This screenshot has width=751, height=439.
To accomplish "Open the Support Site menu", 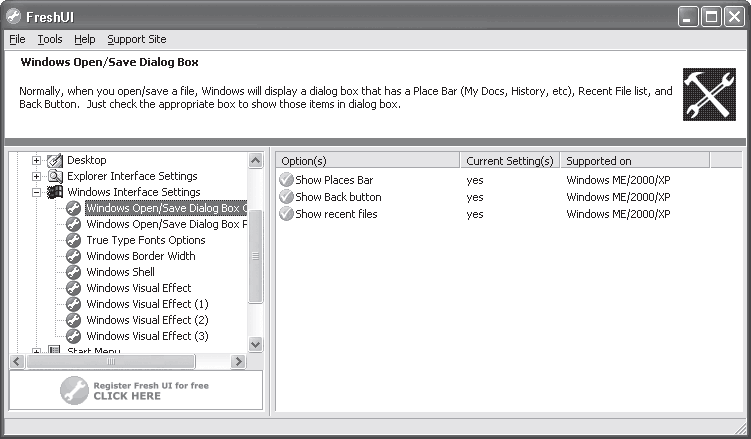I will [137, 39].
